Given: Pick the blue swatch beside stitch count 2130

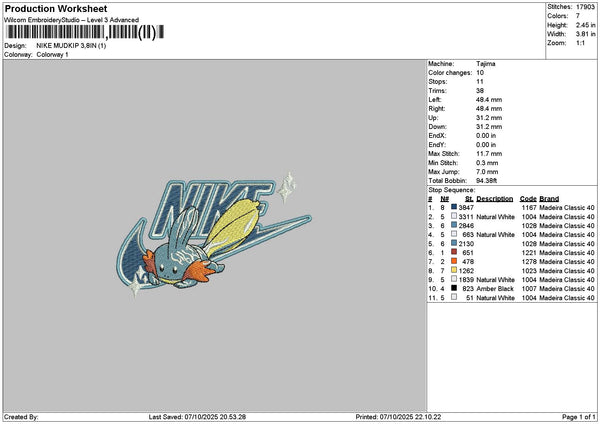Looking at the screenshot, I should pos(454,243).
